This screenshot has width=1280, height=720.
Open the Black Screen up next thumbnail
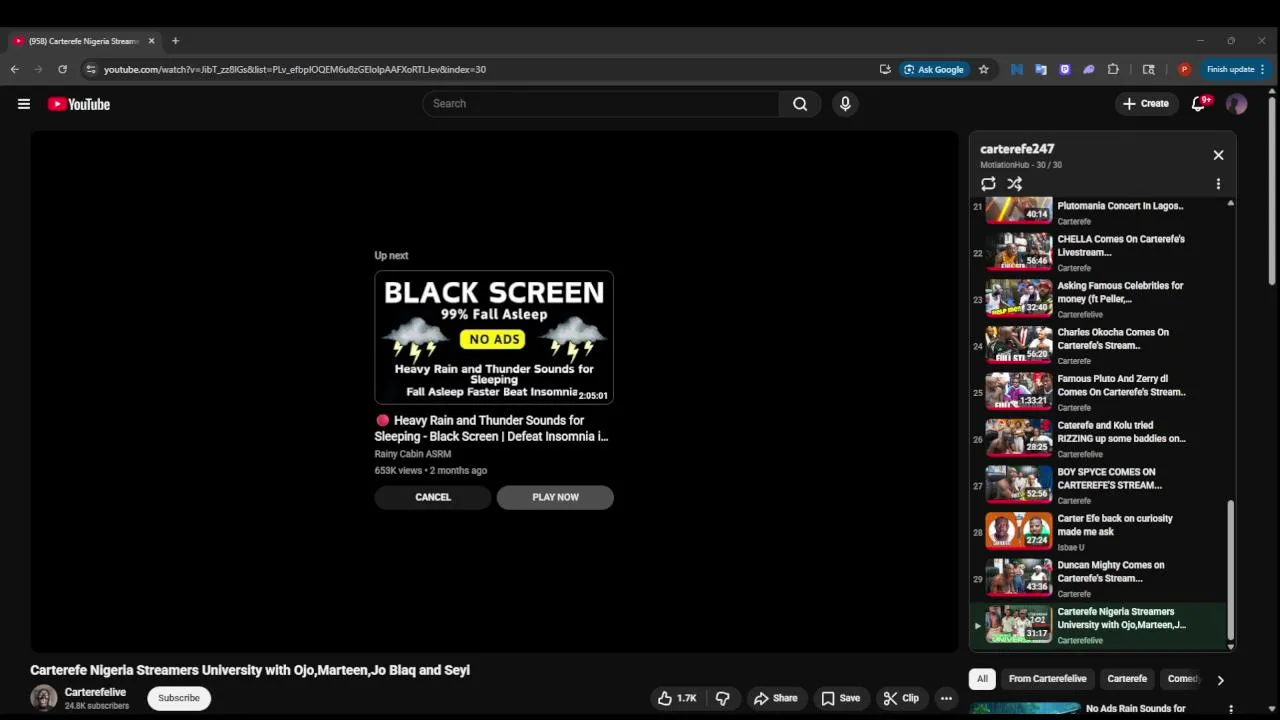click(494, 337)
